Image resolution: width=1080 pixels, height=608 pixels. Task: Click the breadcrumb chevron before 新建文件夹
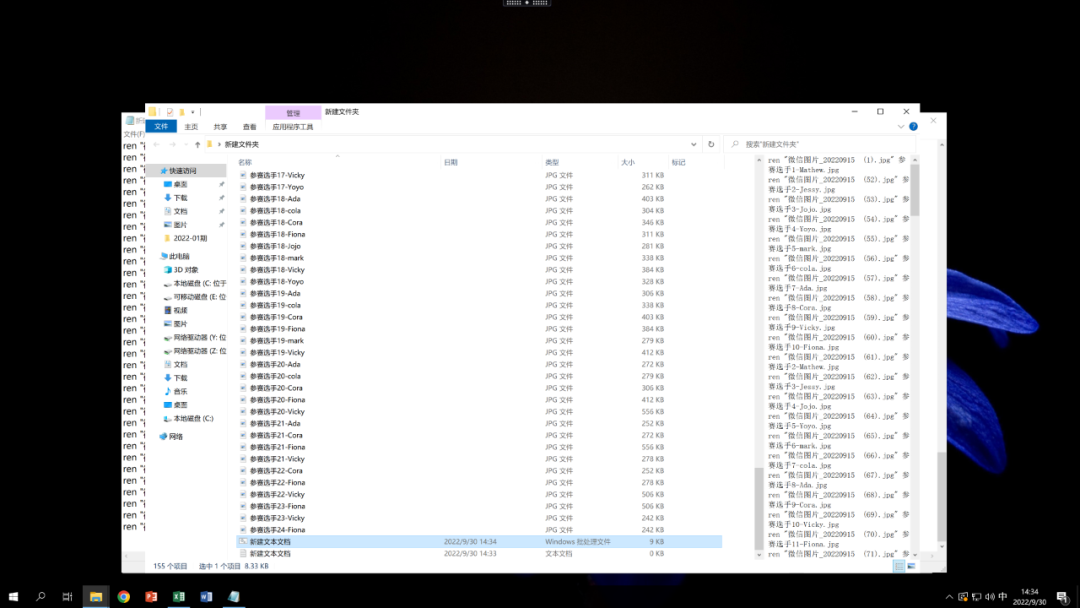click(220, 145)
